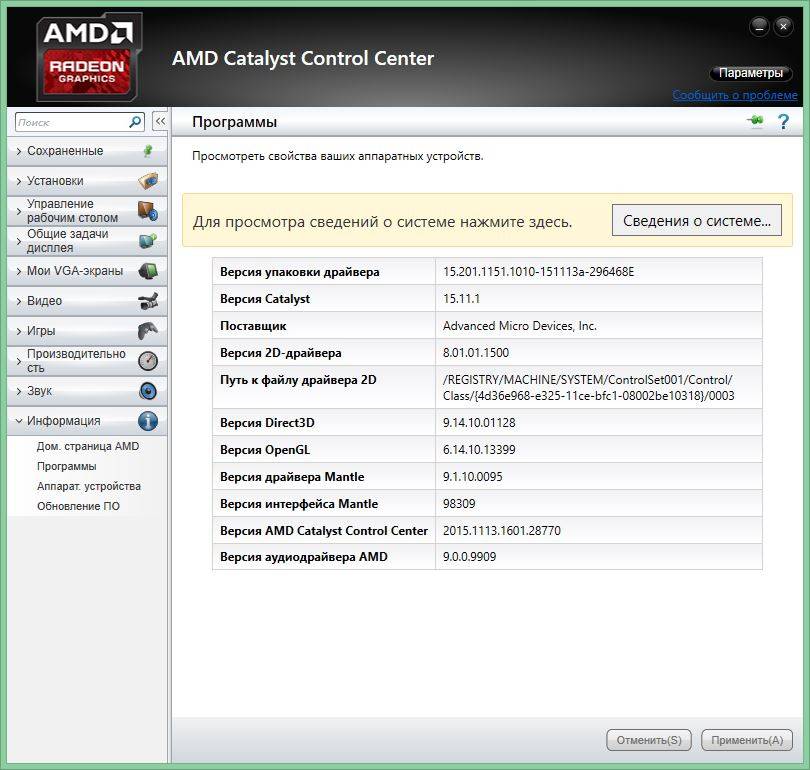
Task: Click the speaker icon next to Звук
Action: coord(148,391)
